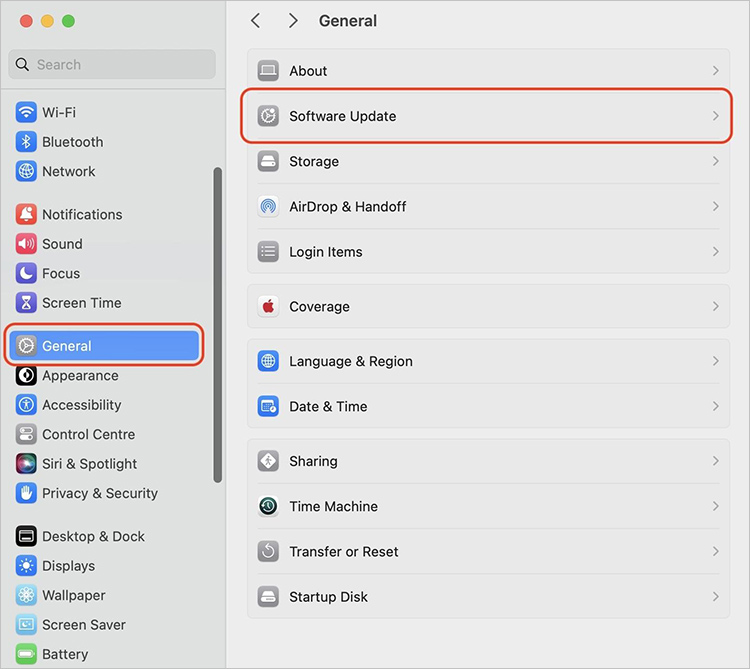Select the Language & Region globe icon
The image size is (750, 669).
pyautogui.click(x=268, y=361)
